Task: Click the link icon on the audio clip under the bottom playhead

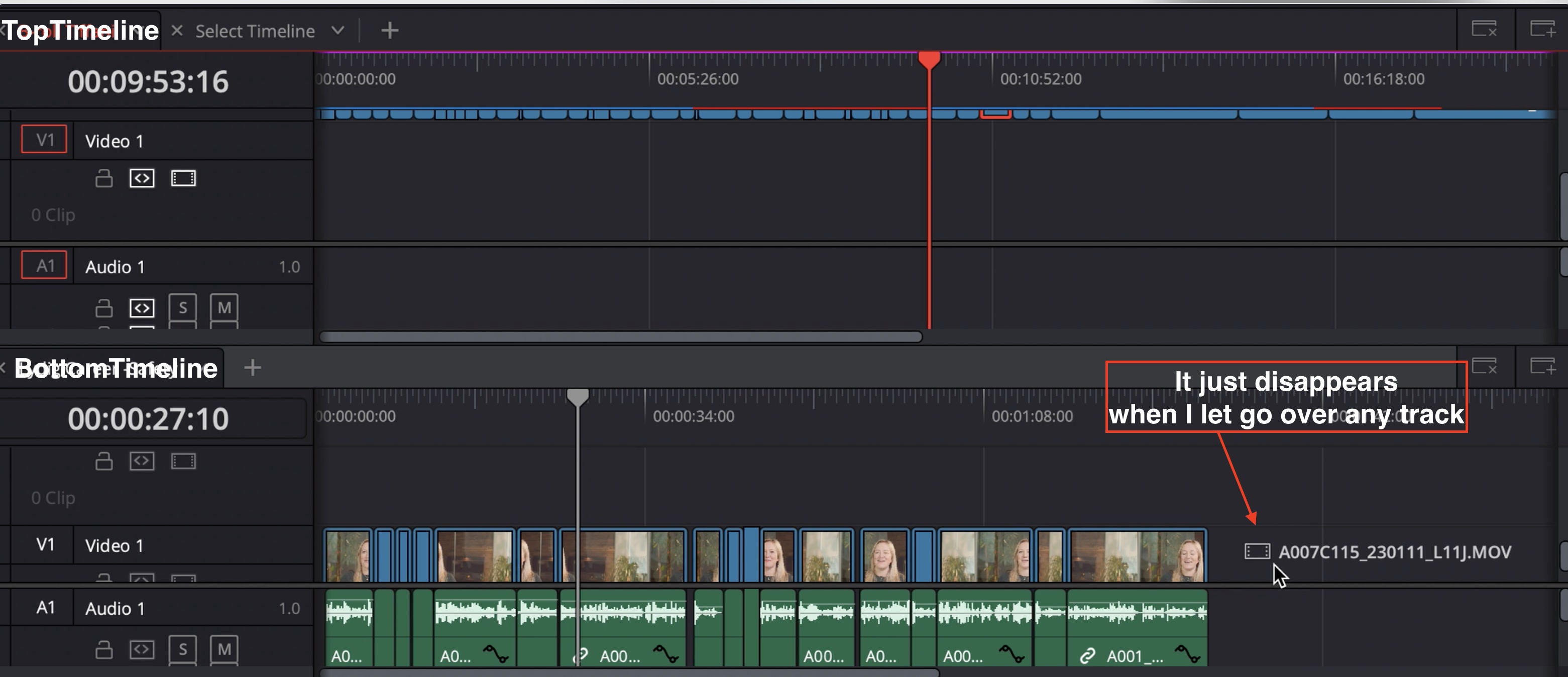Action: [581, 655]
